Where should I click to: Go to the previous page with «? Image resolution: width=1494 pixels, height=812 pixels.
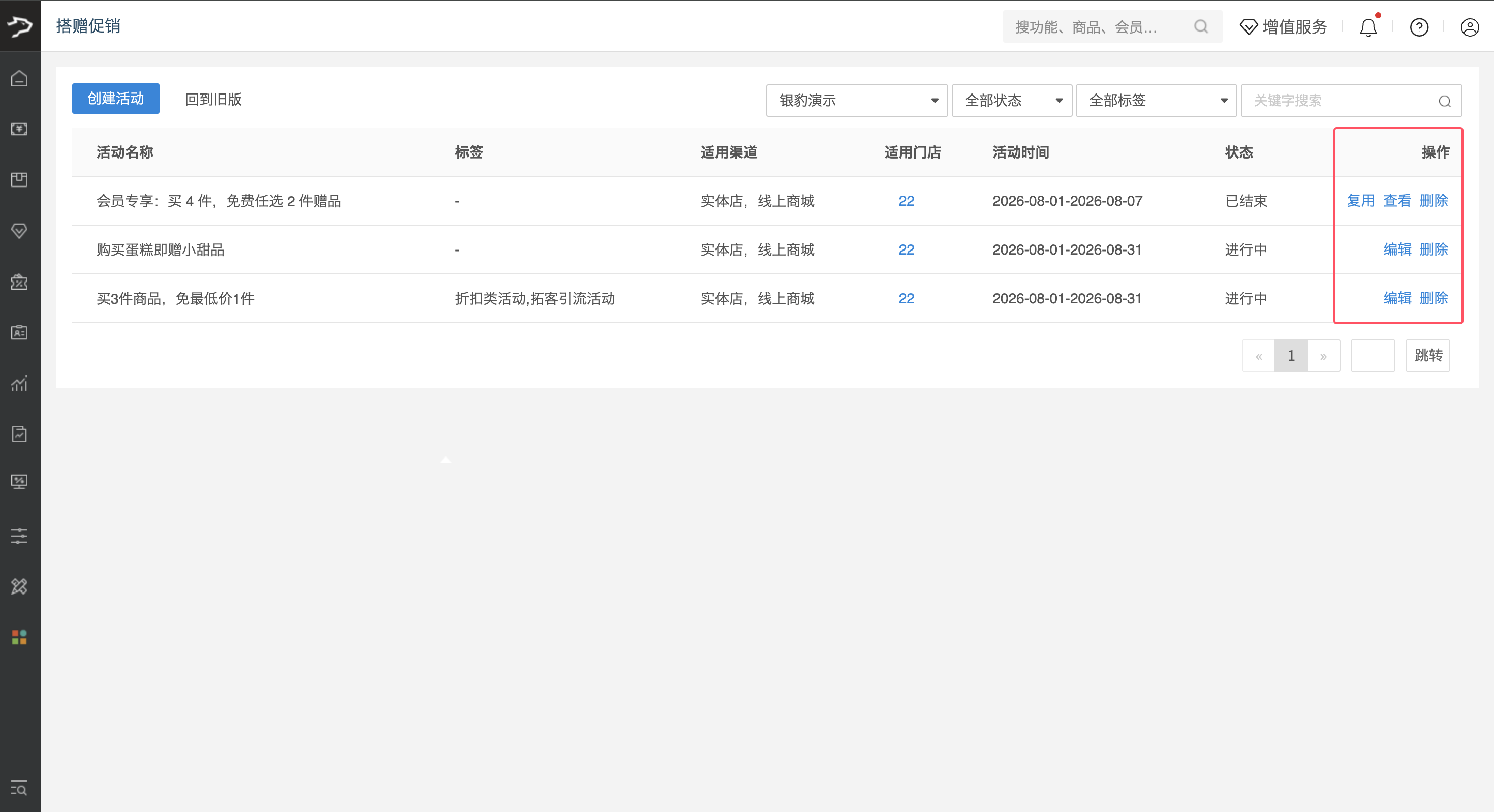coord(1259,356)
